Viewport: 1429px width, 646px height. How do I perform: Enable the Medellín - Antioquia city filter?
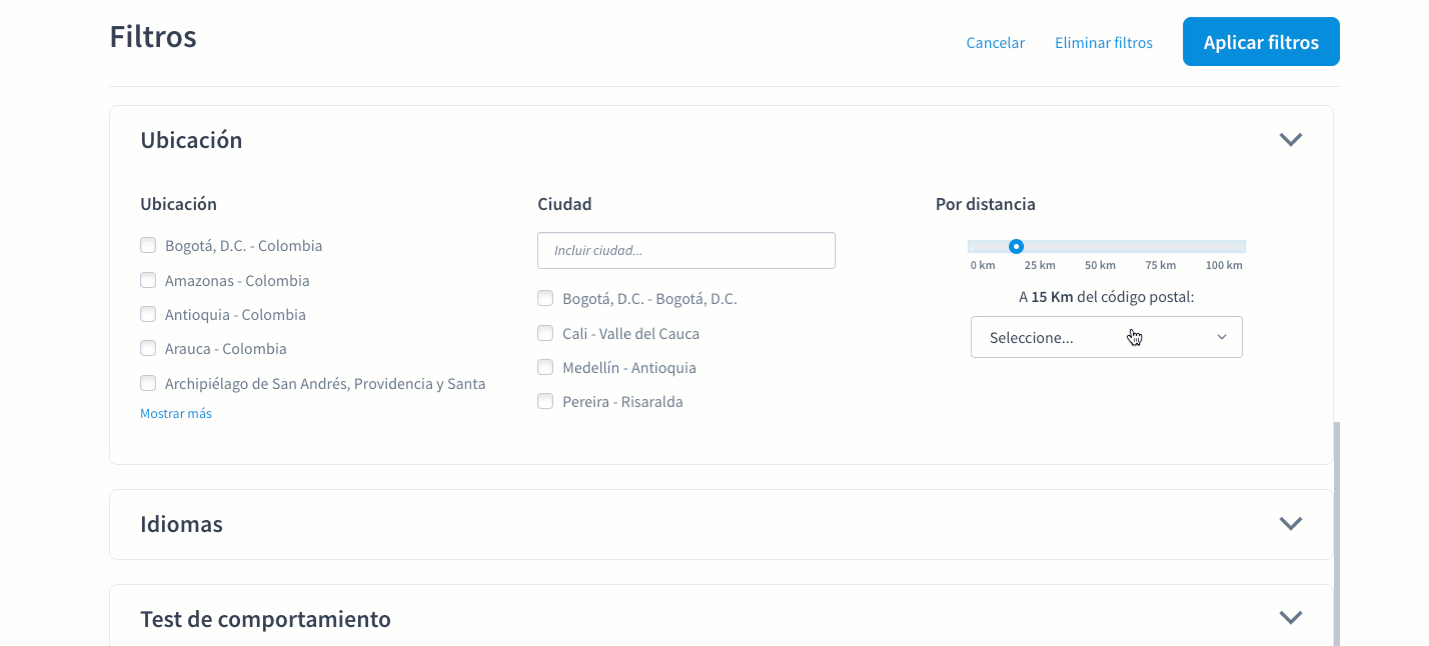click(545, 366)
